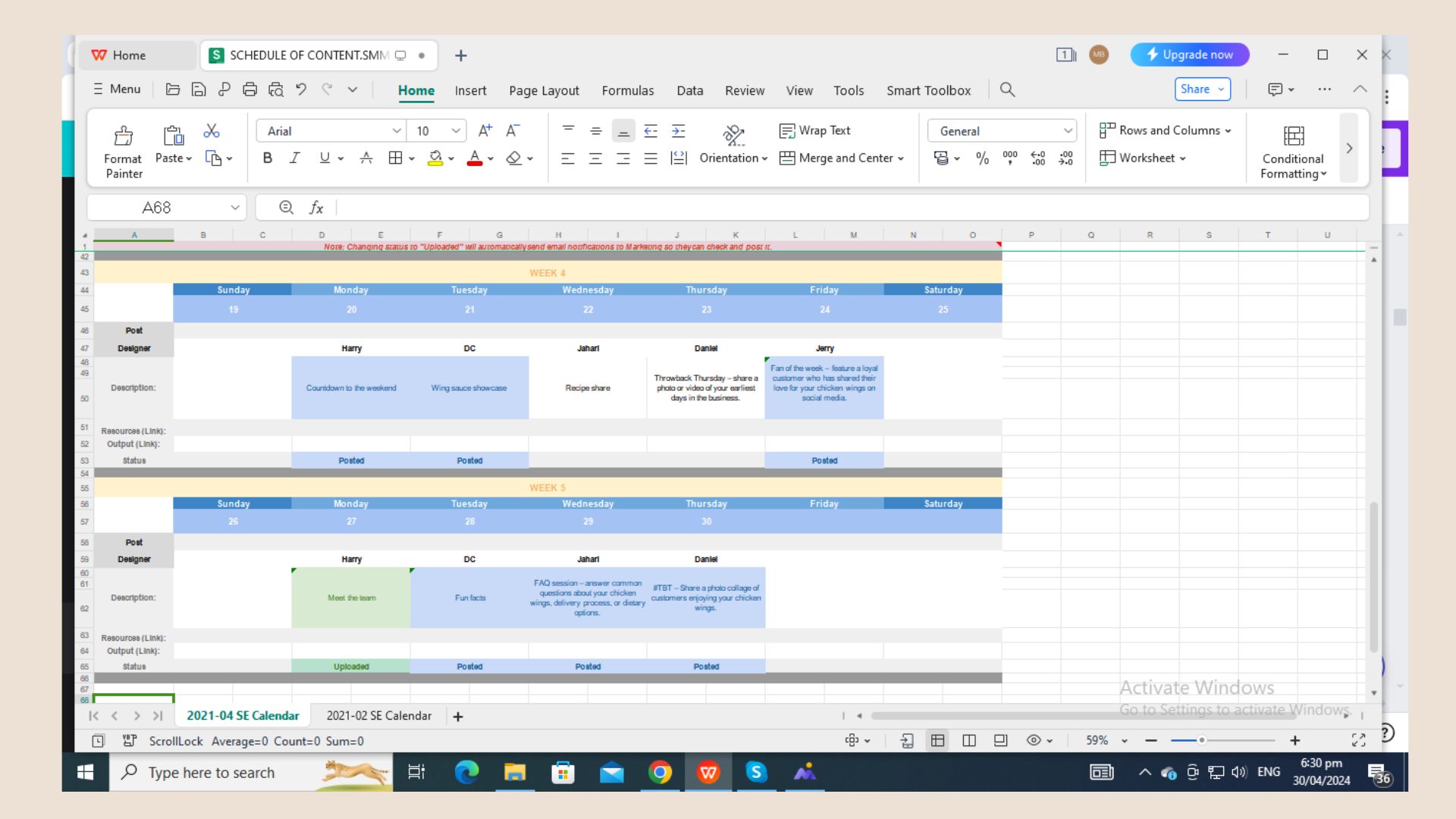The width and height of the screenshot is (1456, 819).
Task: Click the Cut scissors icon
Action: tap(212, 131)
